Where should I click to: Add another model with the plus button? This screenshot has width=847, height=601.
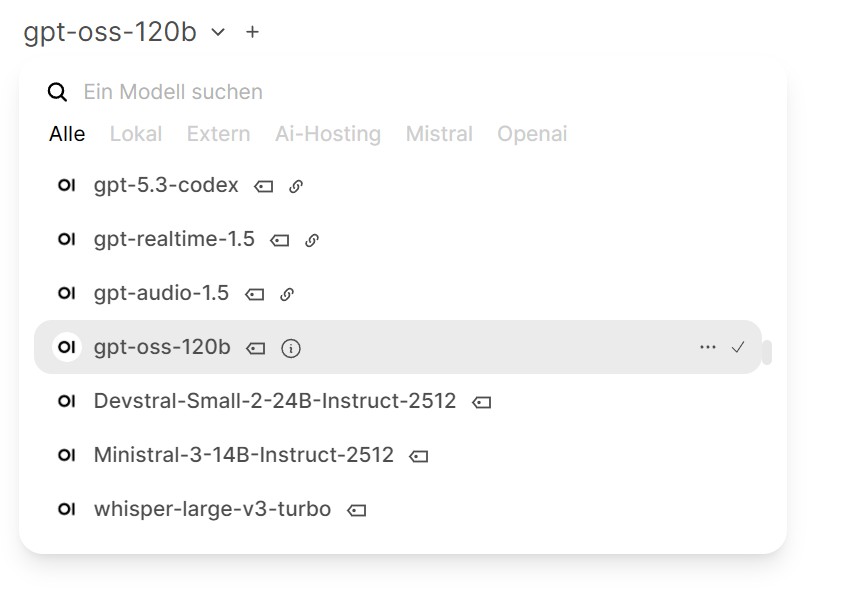(x=253, y=32)
